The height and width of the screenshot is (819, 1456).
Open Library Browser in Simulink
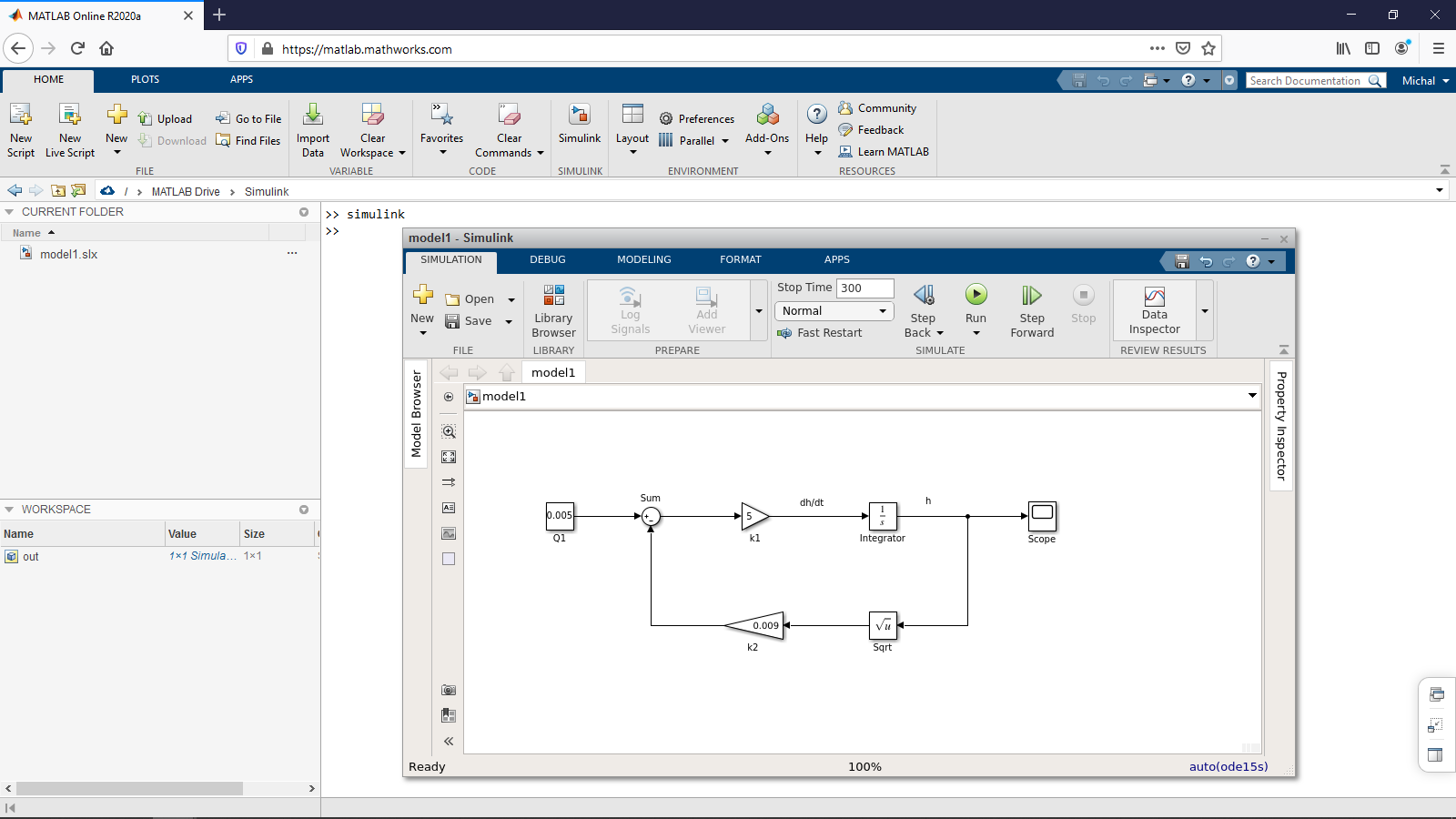(x=553, y=310)
